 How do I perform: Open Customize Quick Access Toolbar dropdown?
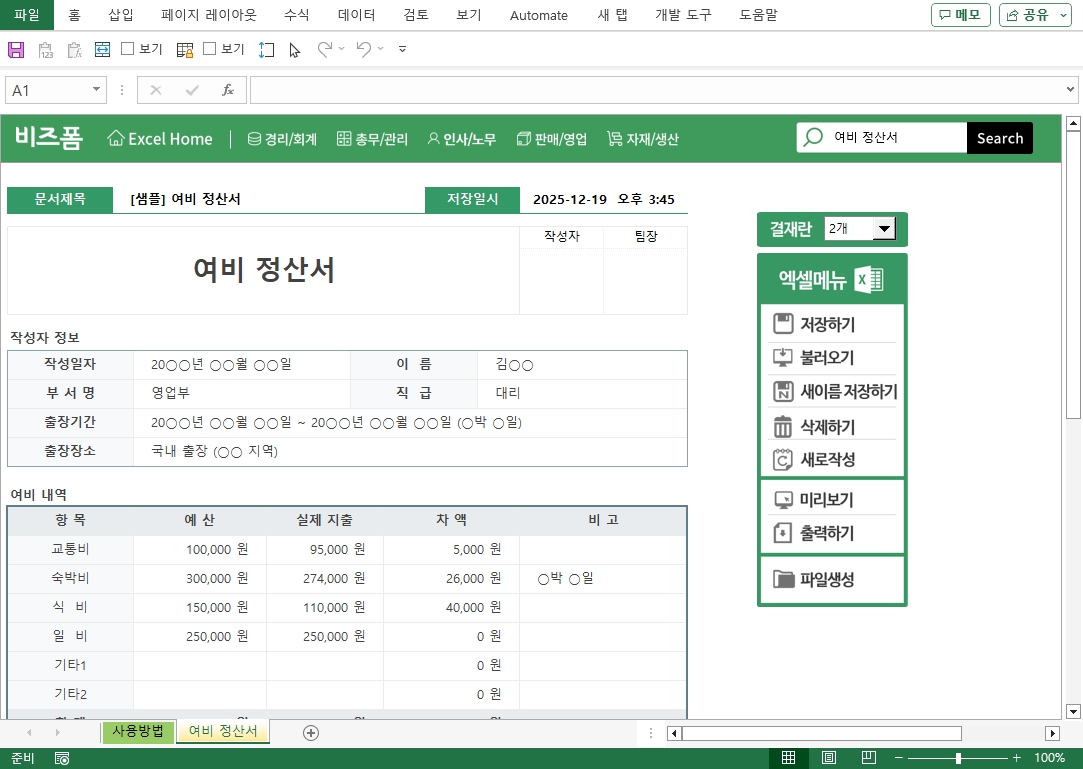tap(402, 49)
